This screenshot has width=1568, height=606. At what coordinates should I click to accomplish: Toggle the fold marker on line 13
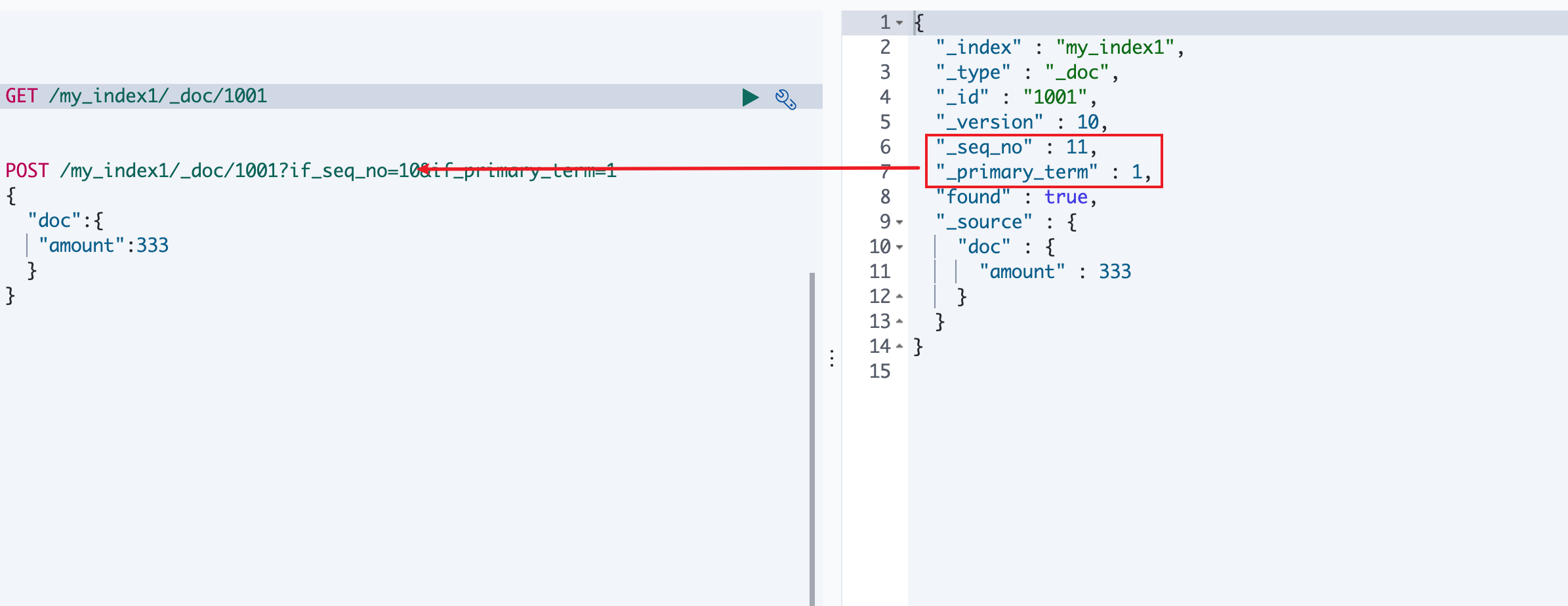[x=899, y=321]
